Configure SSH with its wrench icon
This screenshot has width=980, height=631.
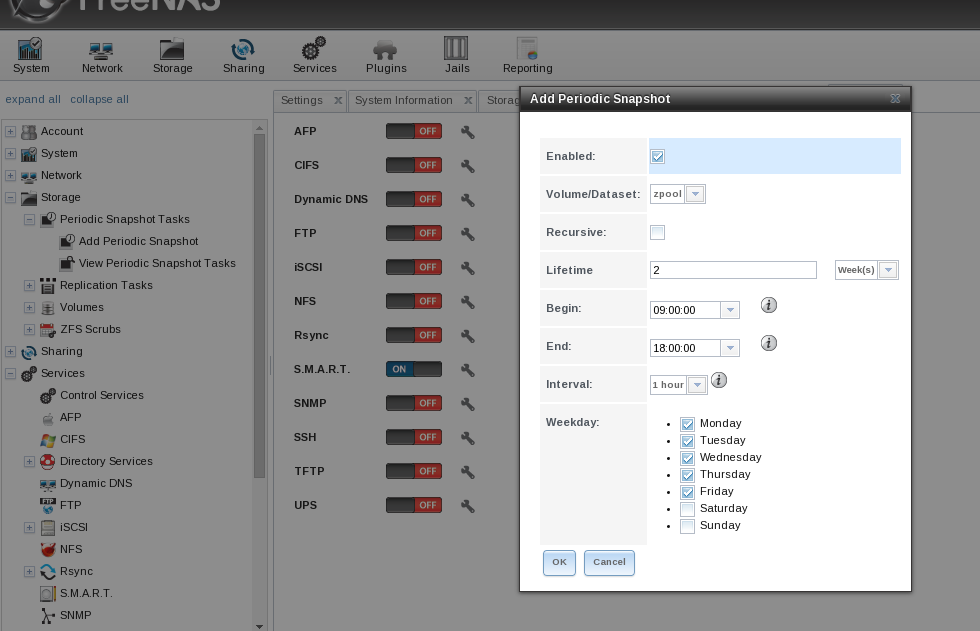[x=468, y=437]
